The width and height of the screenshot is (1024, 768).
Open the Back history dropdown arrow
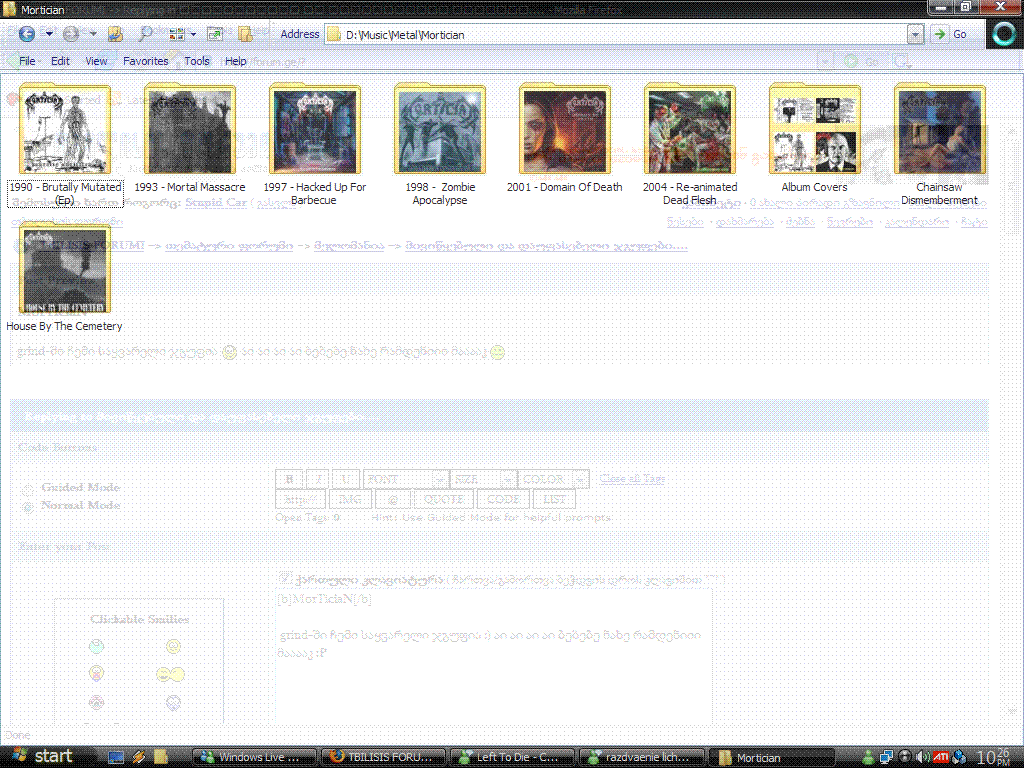pos(50,33)
